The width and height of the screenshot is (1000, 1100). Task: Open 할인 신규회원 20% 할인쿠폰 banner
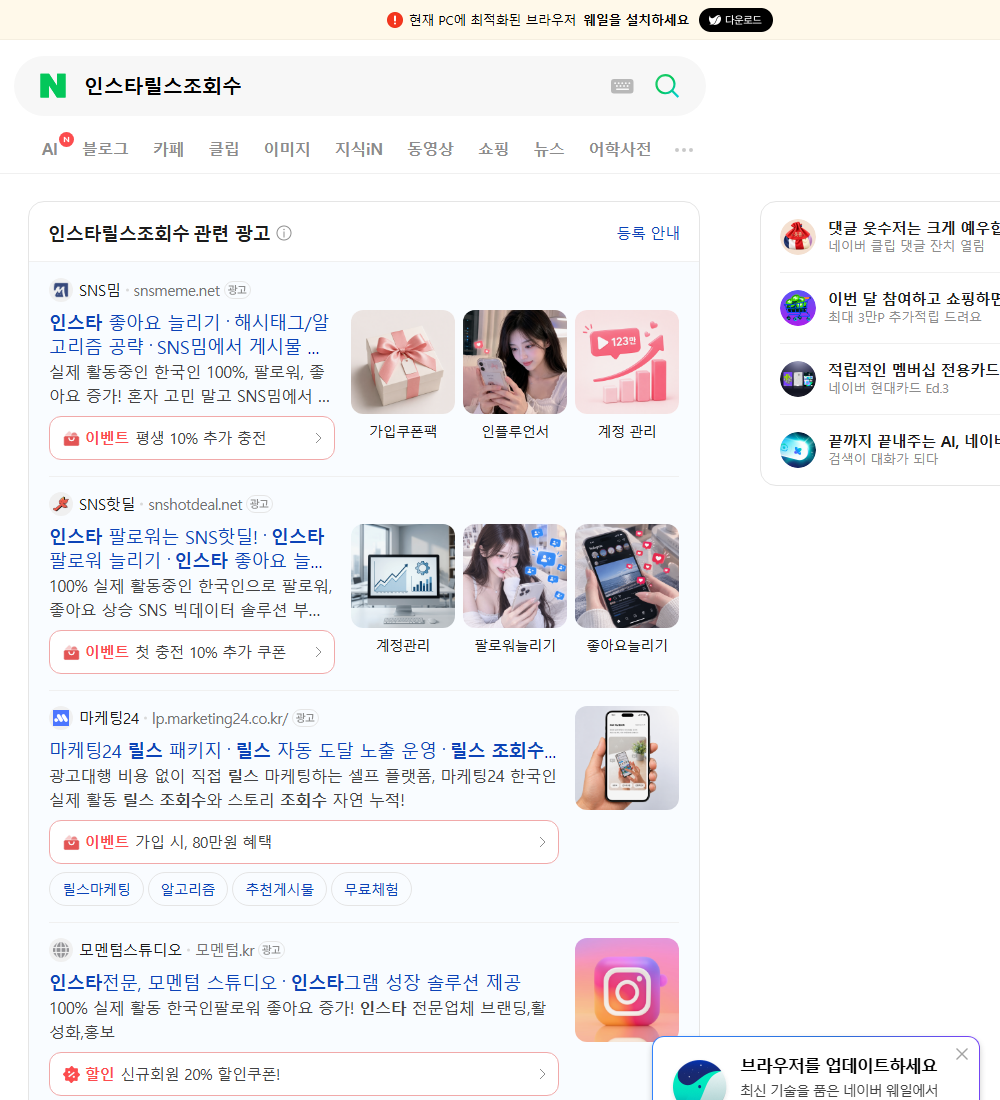tap(304, 1074)
